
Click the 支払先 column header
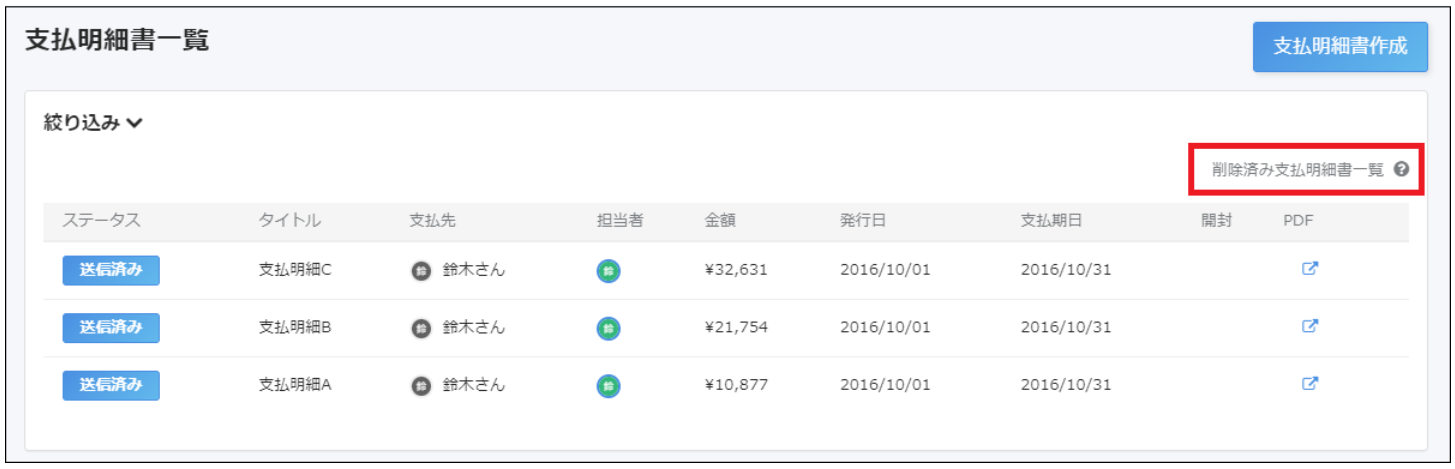tap(433, 221)
